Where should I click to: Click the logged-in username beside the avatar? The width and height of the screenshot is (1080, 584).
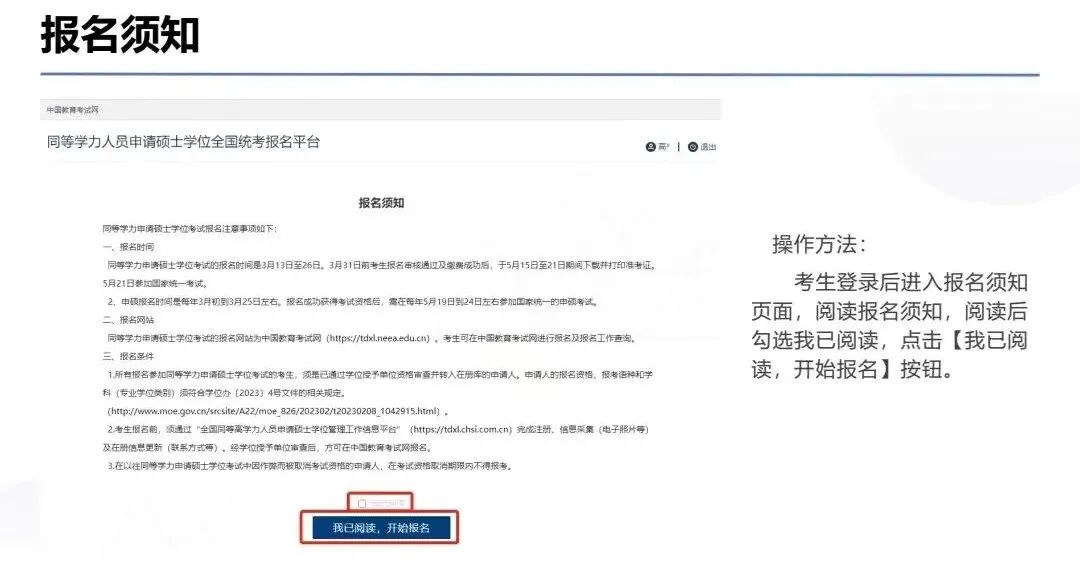[664, 147]
